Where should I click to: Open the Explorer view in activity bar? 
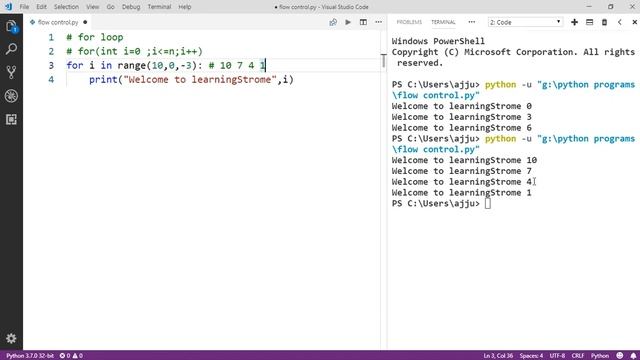pyautogui.click(x=11, y=27)
